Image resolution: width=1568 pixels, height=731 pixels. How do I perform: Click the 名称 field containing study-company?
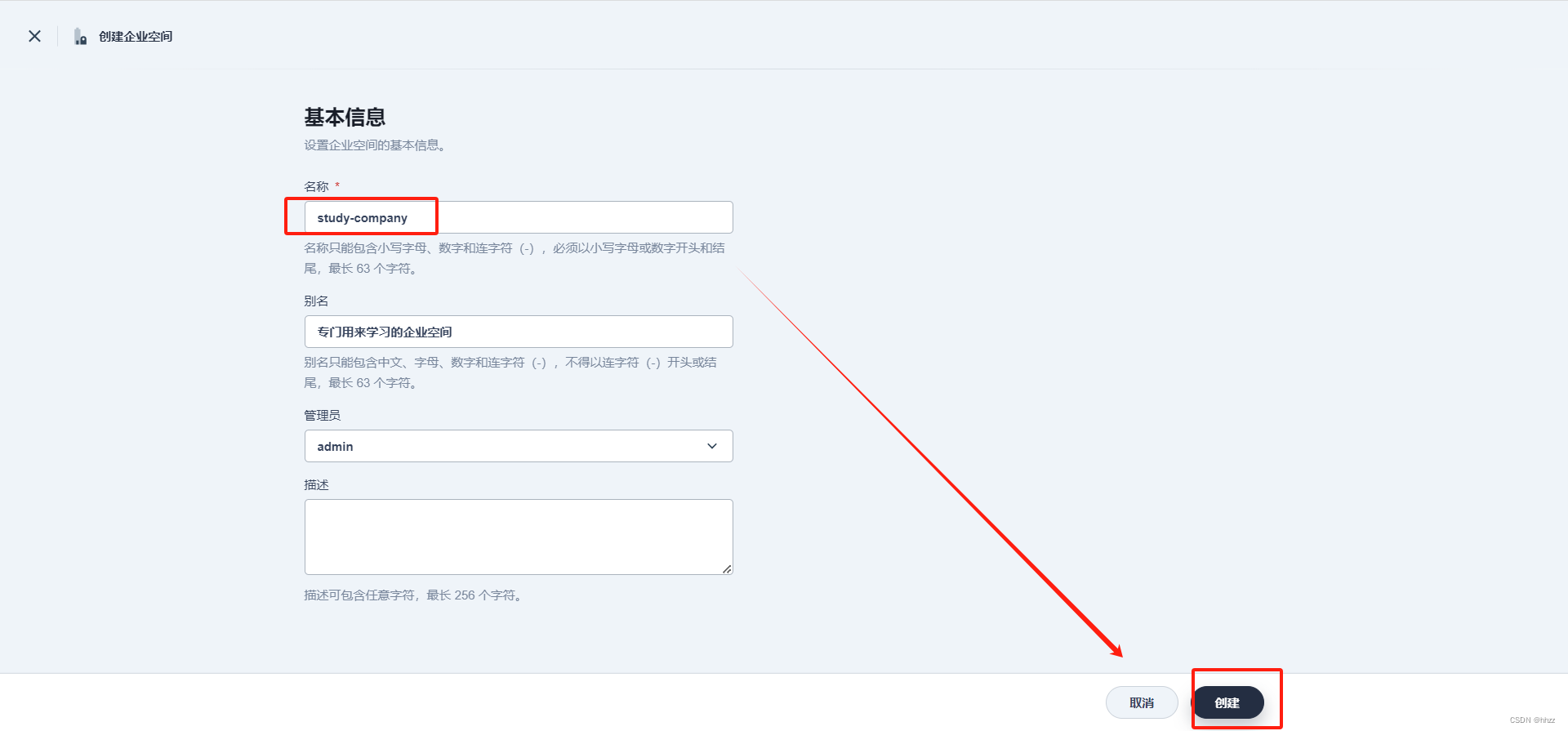[x=519, y=217]
